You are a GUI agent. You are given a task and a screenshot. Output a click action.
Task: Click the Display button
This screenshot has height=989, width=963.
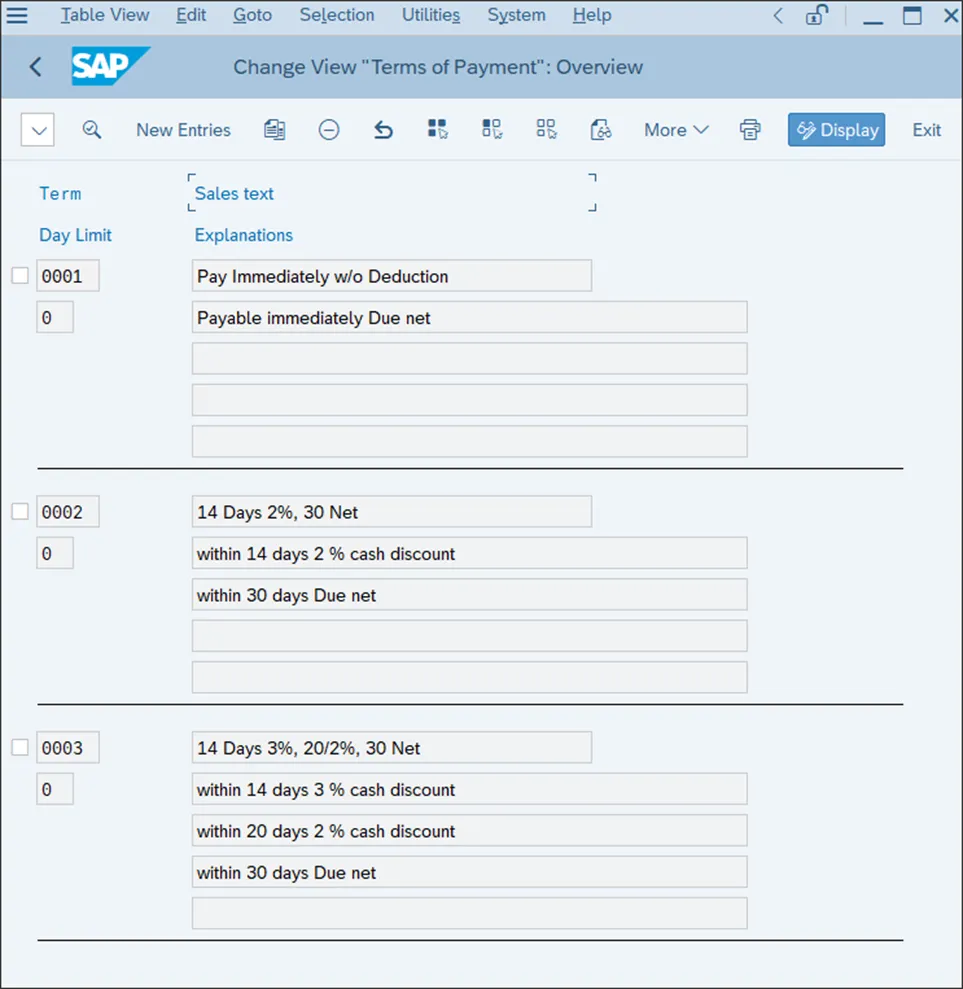pyautogui.click(x=836, y=130)
